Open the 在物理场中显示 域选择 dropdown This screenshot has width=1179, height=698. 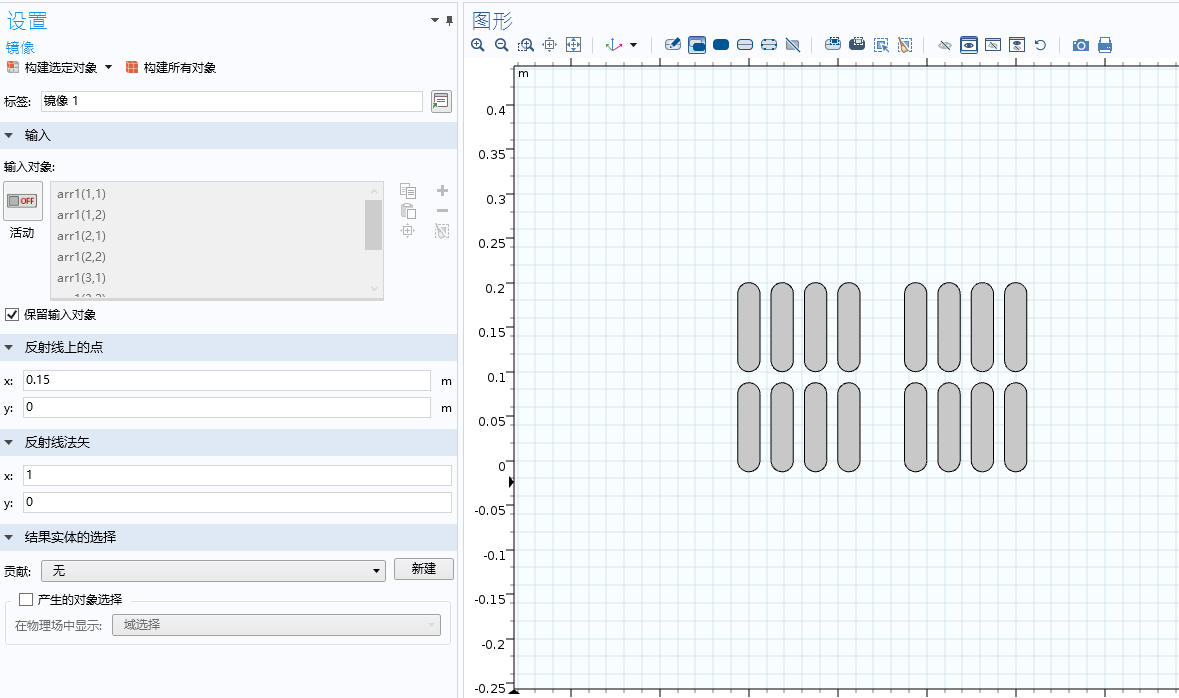(x=276, y=625)
